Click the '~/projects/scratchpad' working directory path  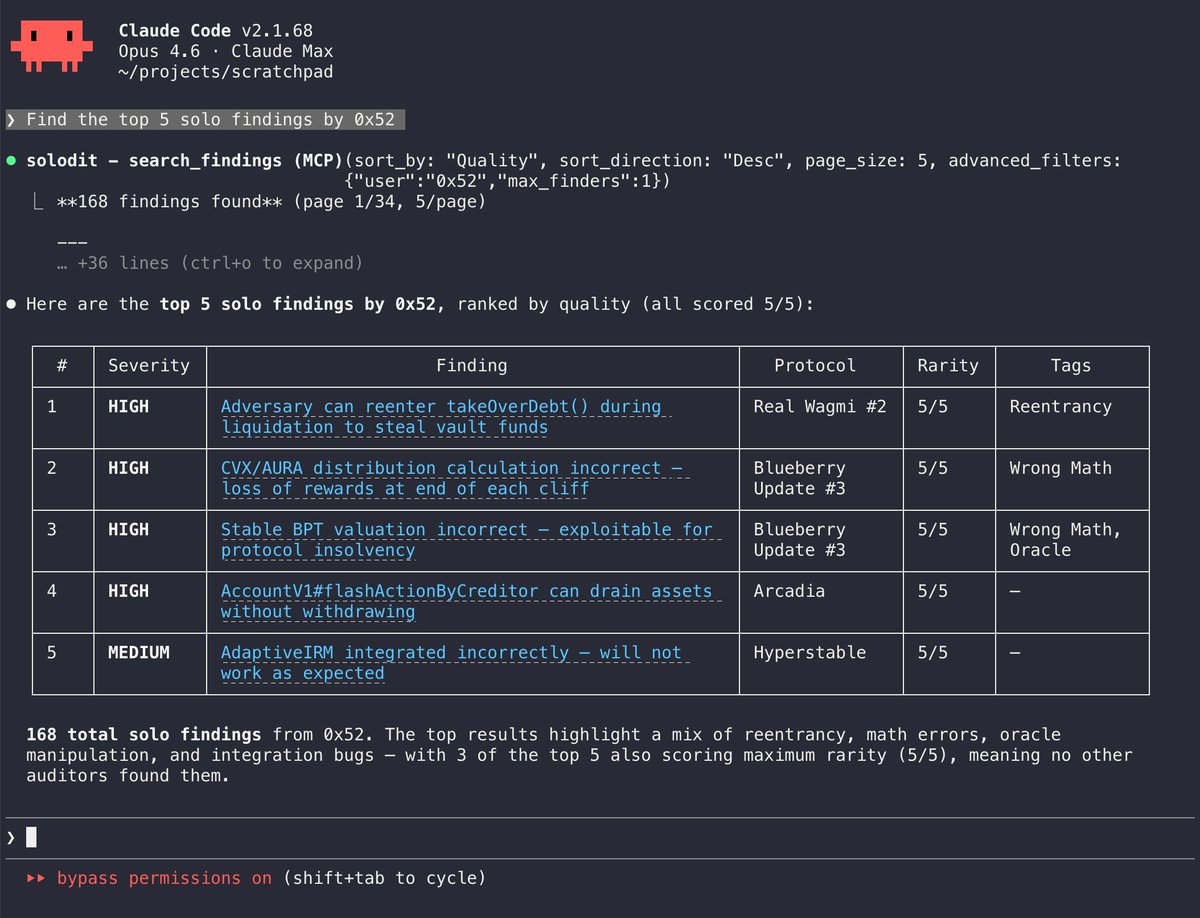click(x=226, y=73)
